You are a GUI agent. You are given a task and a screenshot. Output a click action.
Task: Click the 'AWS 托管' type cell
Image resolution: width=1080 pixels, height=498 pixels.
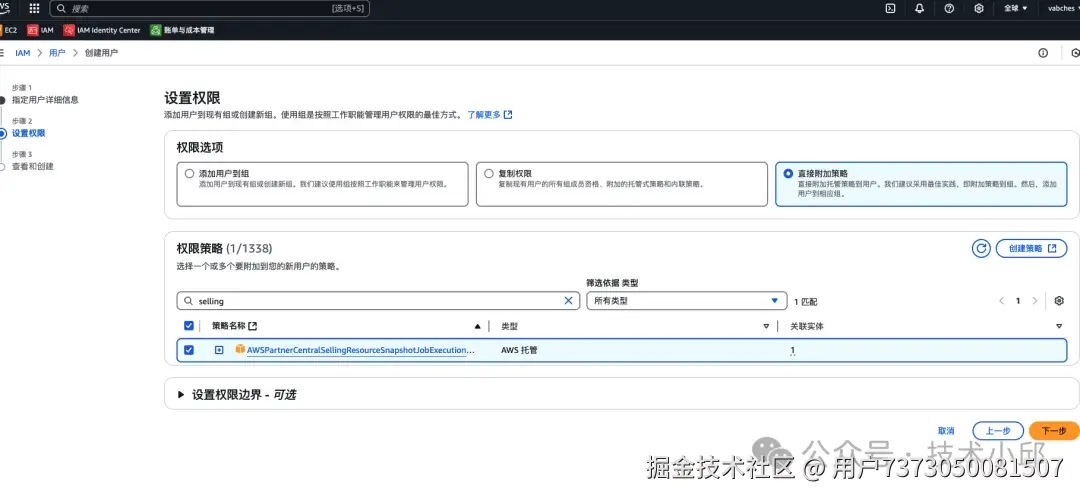tap(519, 350)
